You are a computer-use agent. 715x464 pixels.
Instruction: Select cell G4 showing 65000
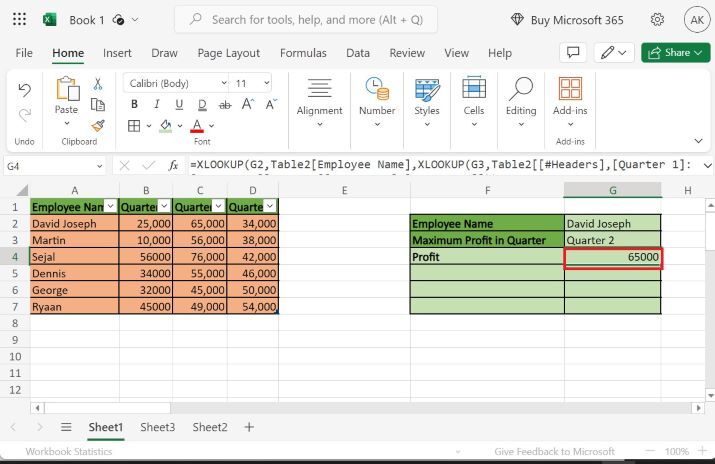[613, 257]
